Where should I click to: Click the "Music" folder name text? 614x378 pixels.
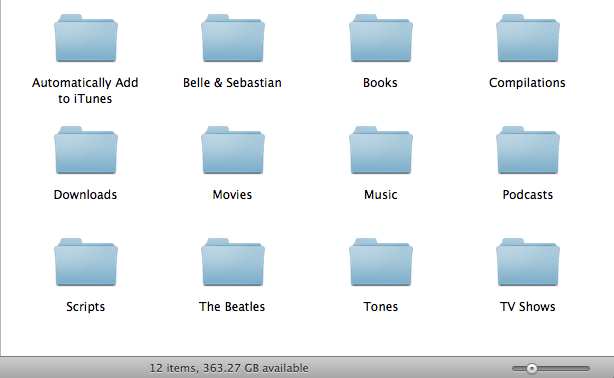[381, 195]
